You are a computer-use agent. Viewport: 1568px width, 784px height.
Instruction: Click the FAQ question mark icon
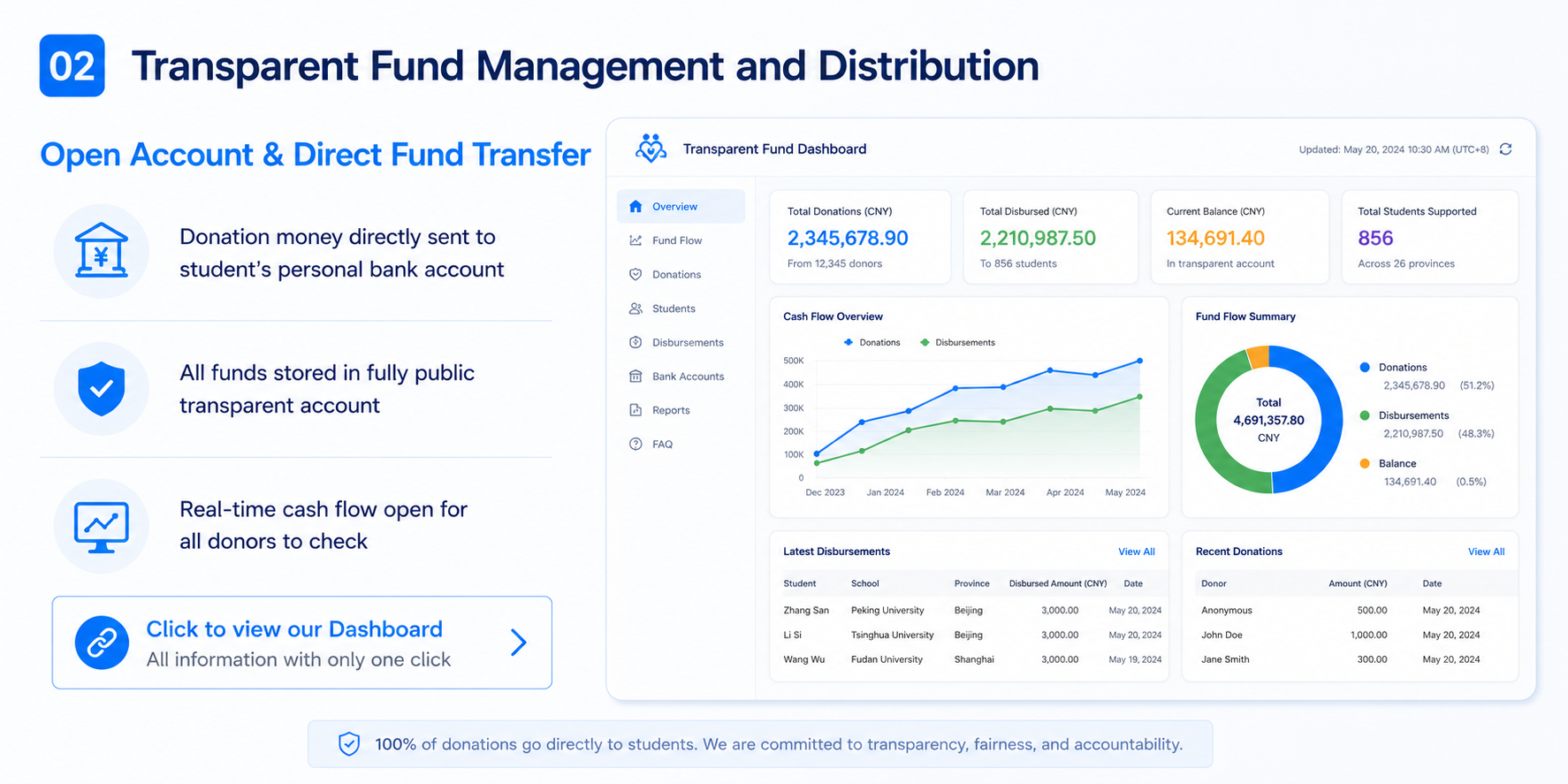pyautogui.click(x=636, y=444)
